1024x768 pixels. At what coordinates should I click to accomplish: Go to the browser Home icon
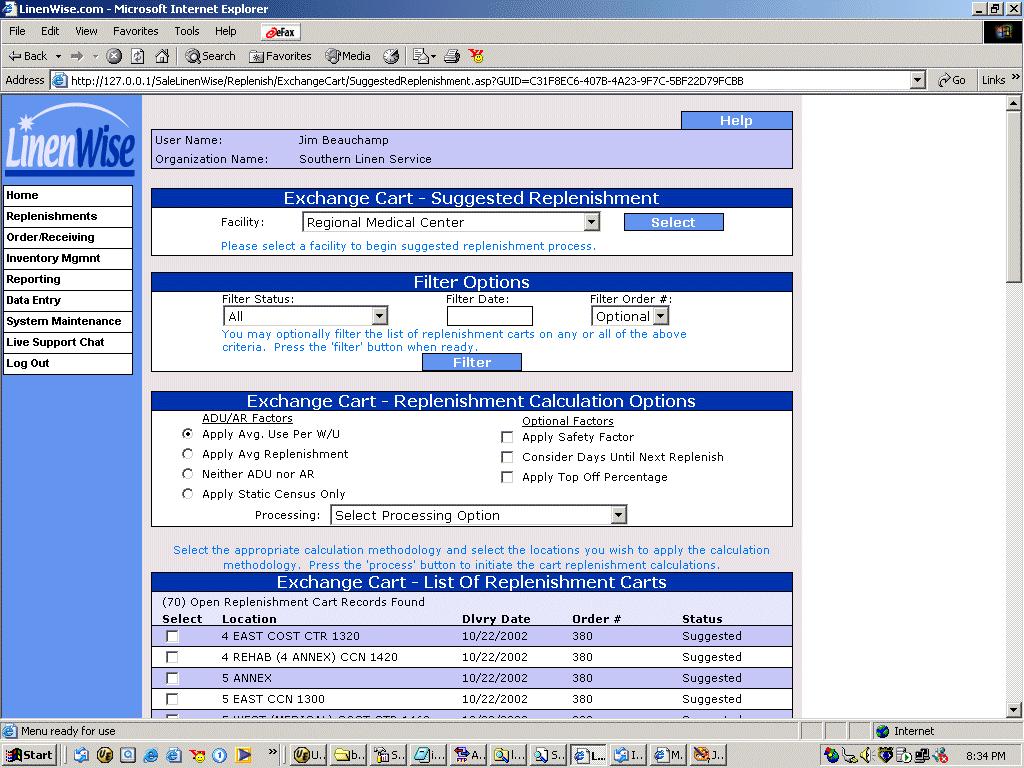pos(162,56)
